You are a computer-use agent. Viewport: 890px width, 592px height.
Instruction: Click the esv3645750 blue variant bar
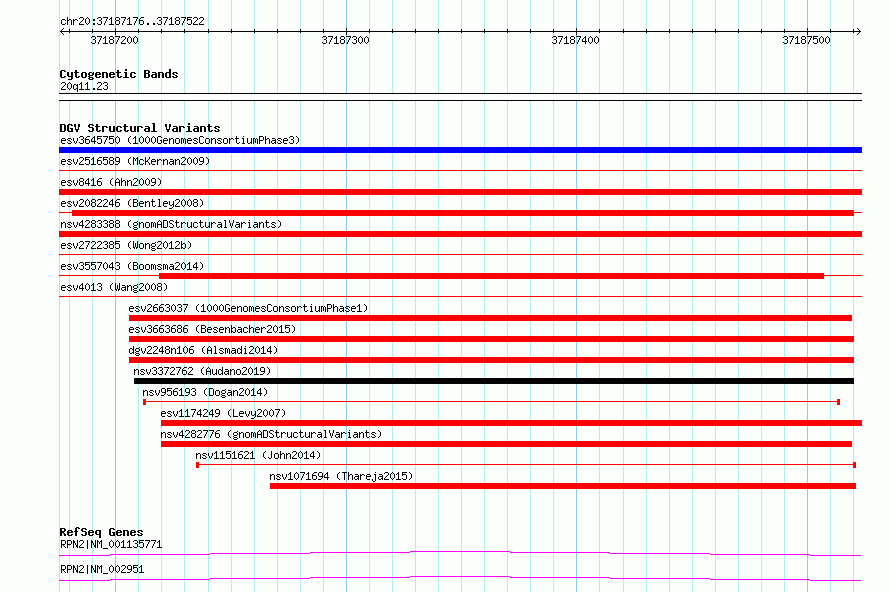[460, 150]
